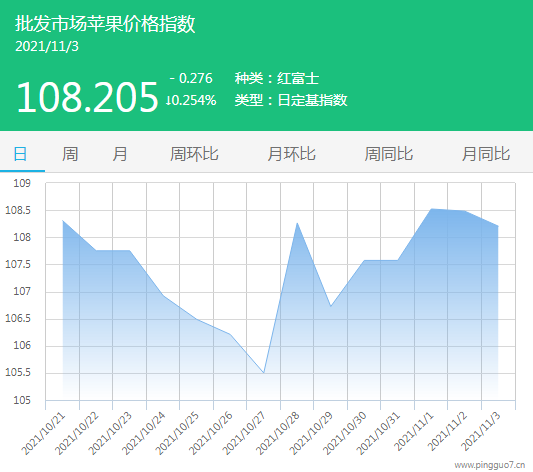Screen dimensions: 533x472
Task: Click the 2021/10/28 peak data point
Action: [x=297, y=223]
